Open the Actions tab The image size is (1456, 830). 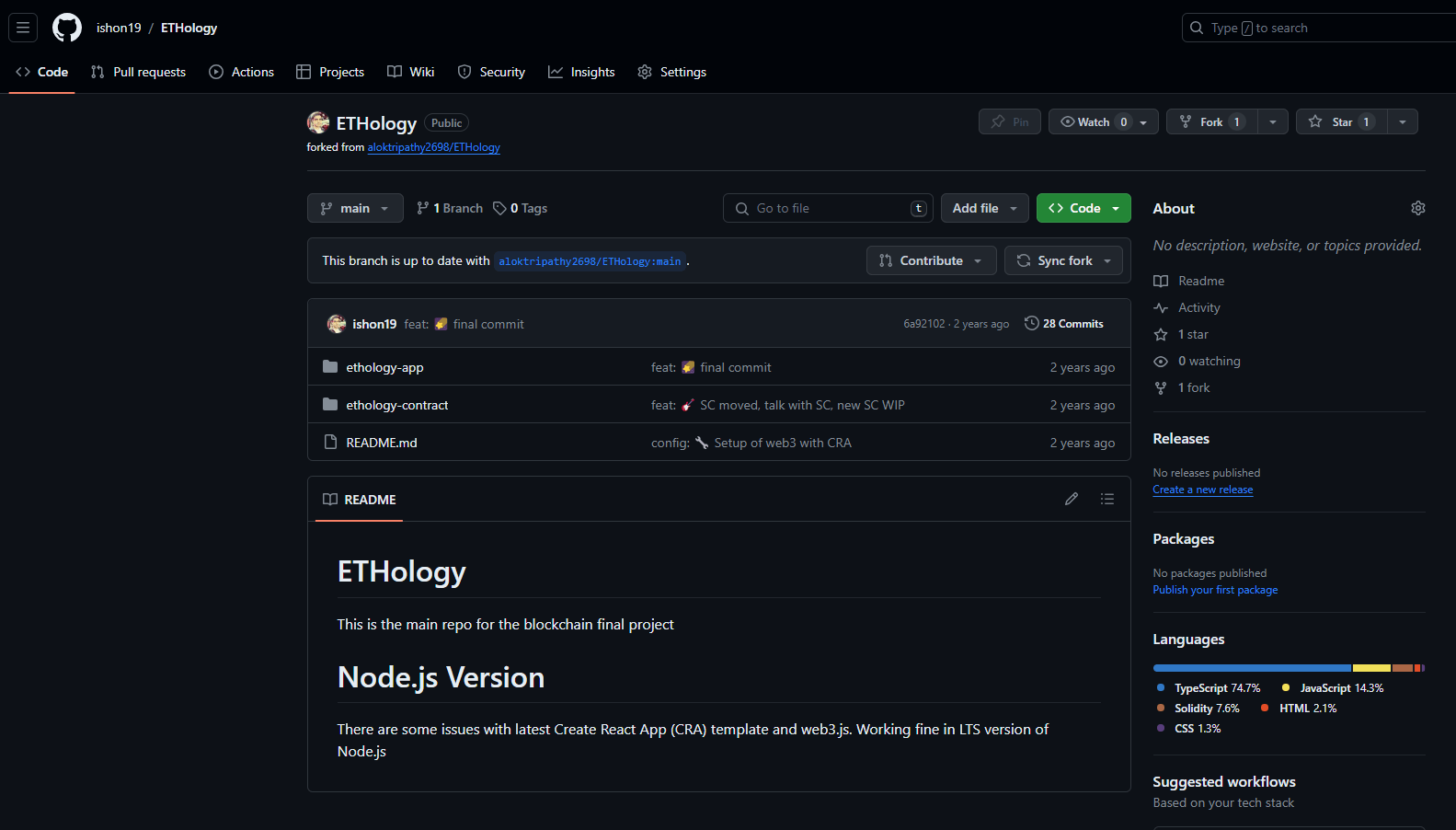pos(241,72)
